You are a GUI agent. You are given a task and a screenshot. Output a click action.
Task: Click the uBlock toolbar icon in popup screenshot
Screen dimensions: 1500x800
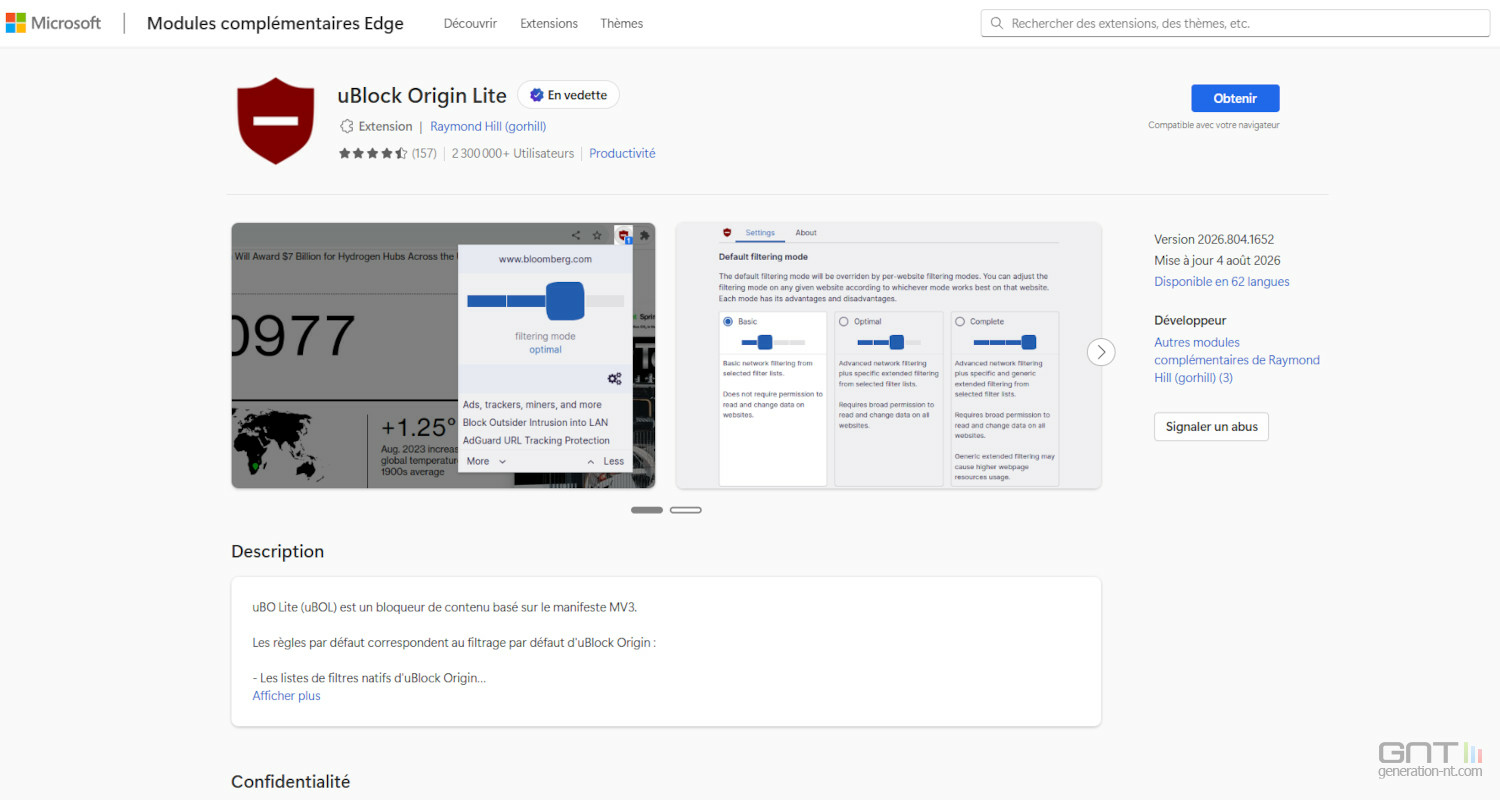[x=624, y=236]
